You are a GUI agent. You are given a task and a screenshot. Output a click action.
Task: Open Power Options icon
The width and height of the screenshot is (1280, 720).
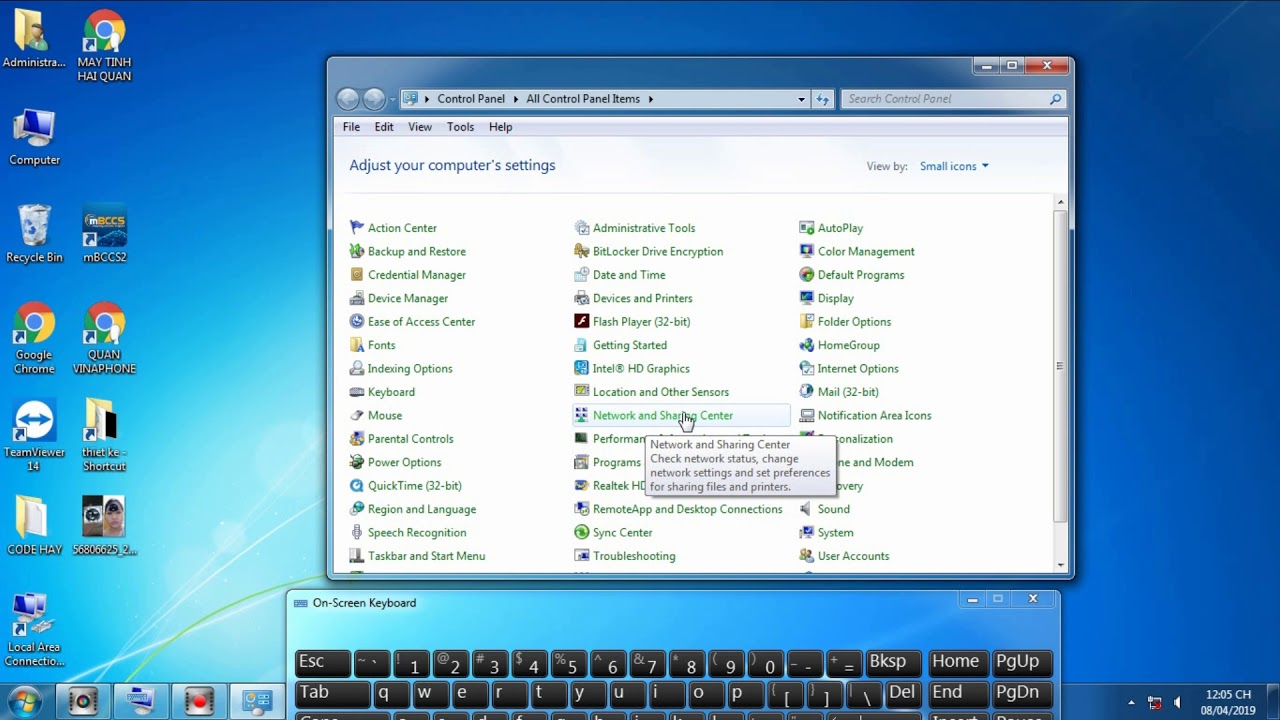click(x=357, y=462)
